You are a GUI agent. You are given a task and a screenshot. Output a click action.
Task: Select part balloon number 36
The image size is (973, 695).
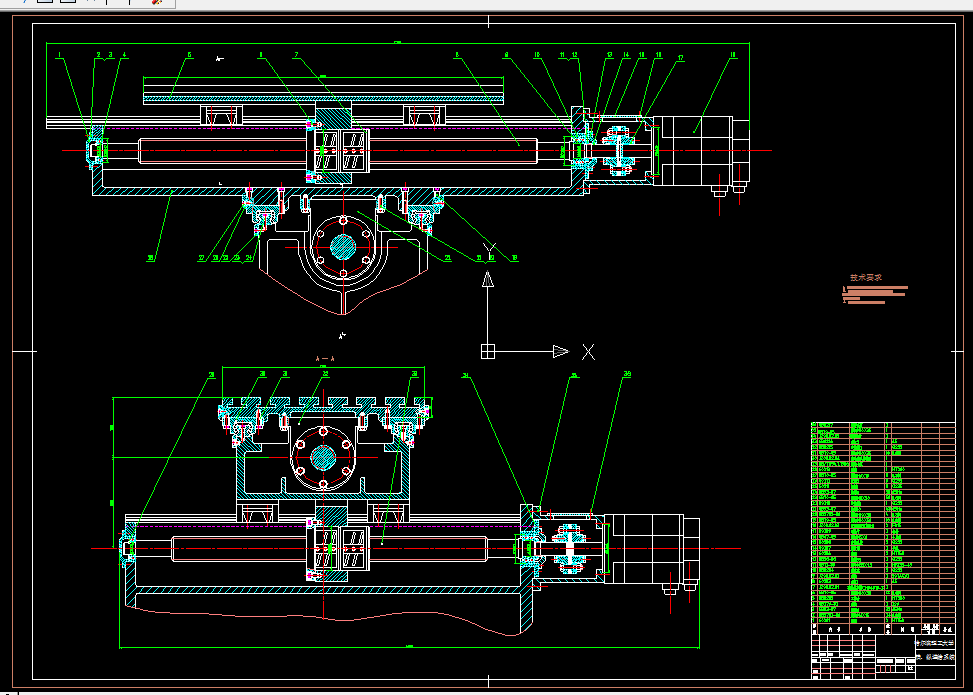click(627, 374)
